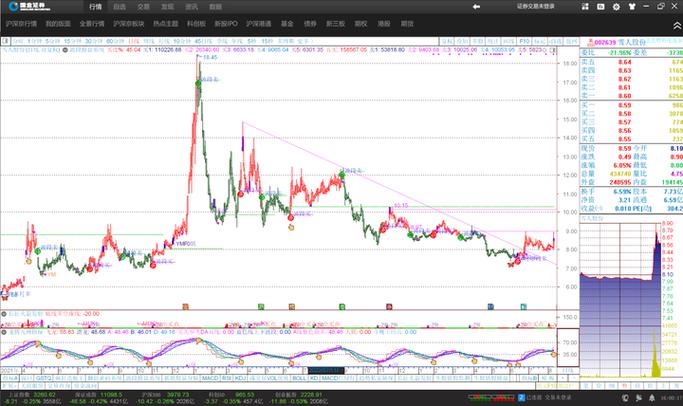This screenshot has width=683, height=406.
Task: Select the 45日线 chart period
Action: [204, 41]
